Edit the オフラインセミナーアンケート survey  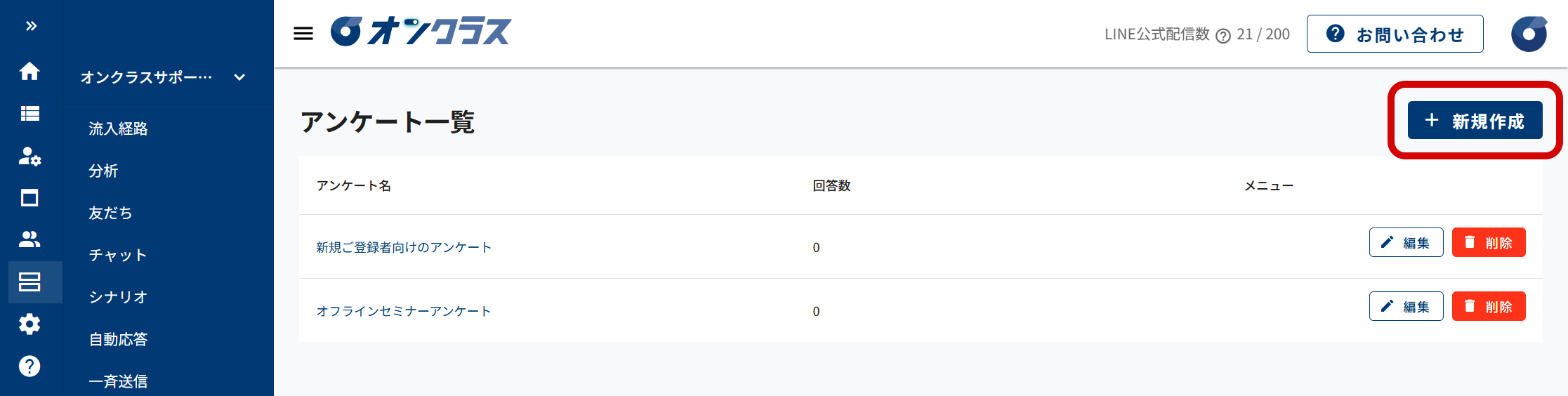click(x=1406, y=306)
